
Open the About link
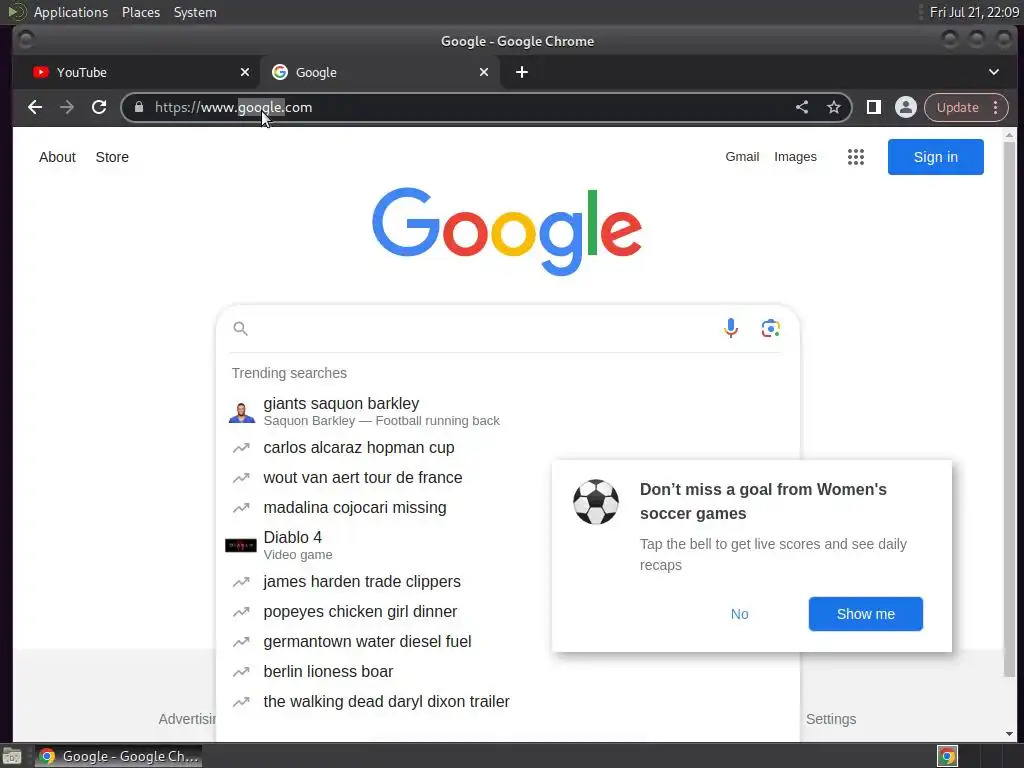[57, 157]
